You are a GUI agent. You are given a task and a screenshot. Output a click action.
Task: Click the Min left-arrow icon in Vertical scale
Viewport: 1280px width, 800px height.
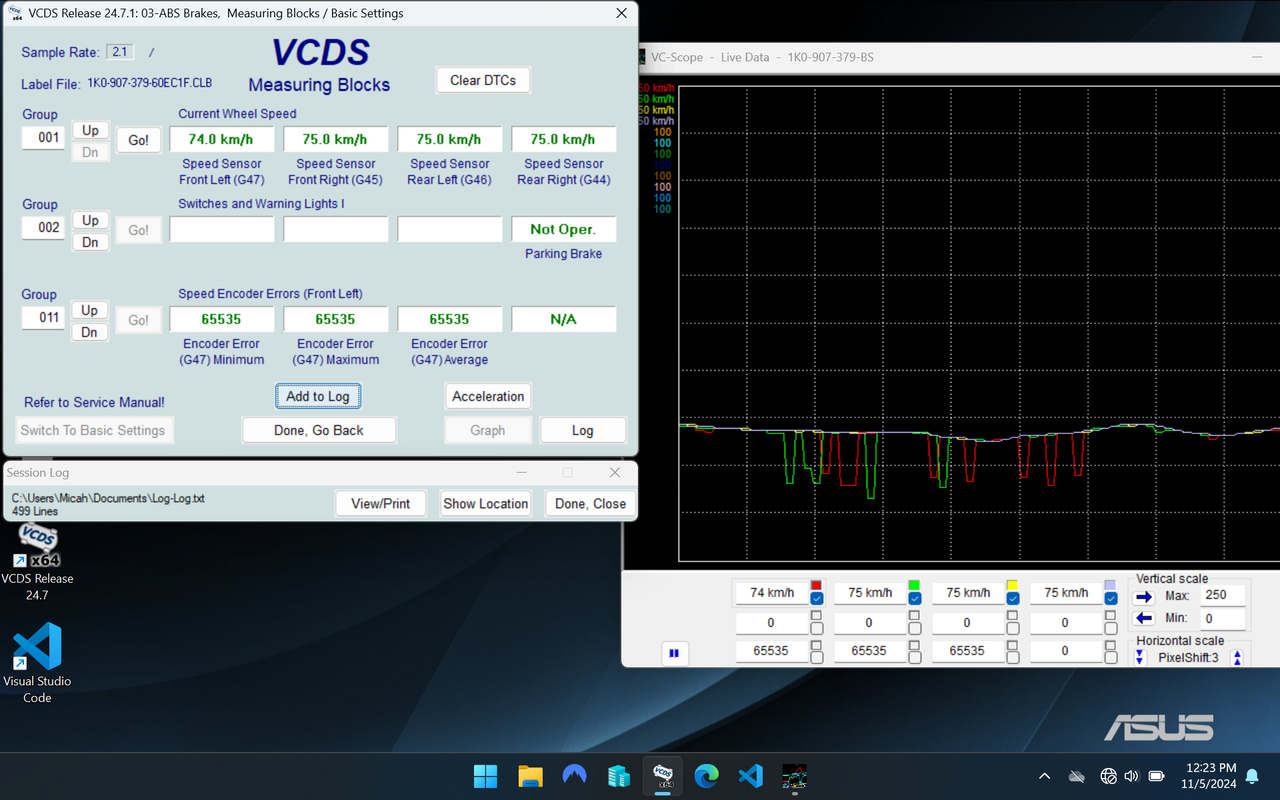(x=1145, y=618)
